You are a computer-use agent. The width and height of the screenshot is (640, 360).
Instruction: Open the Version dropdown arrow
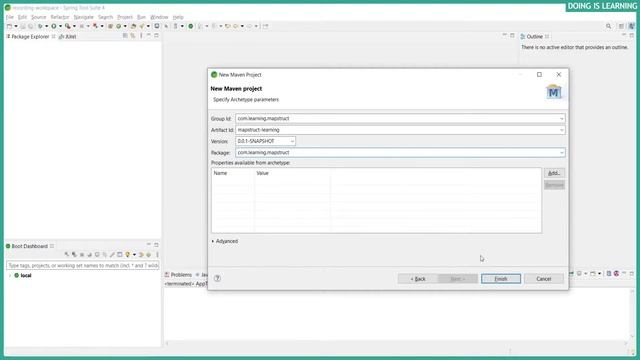point(292,141)
